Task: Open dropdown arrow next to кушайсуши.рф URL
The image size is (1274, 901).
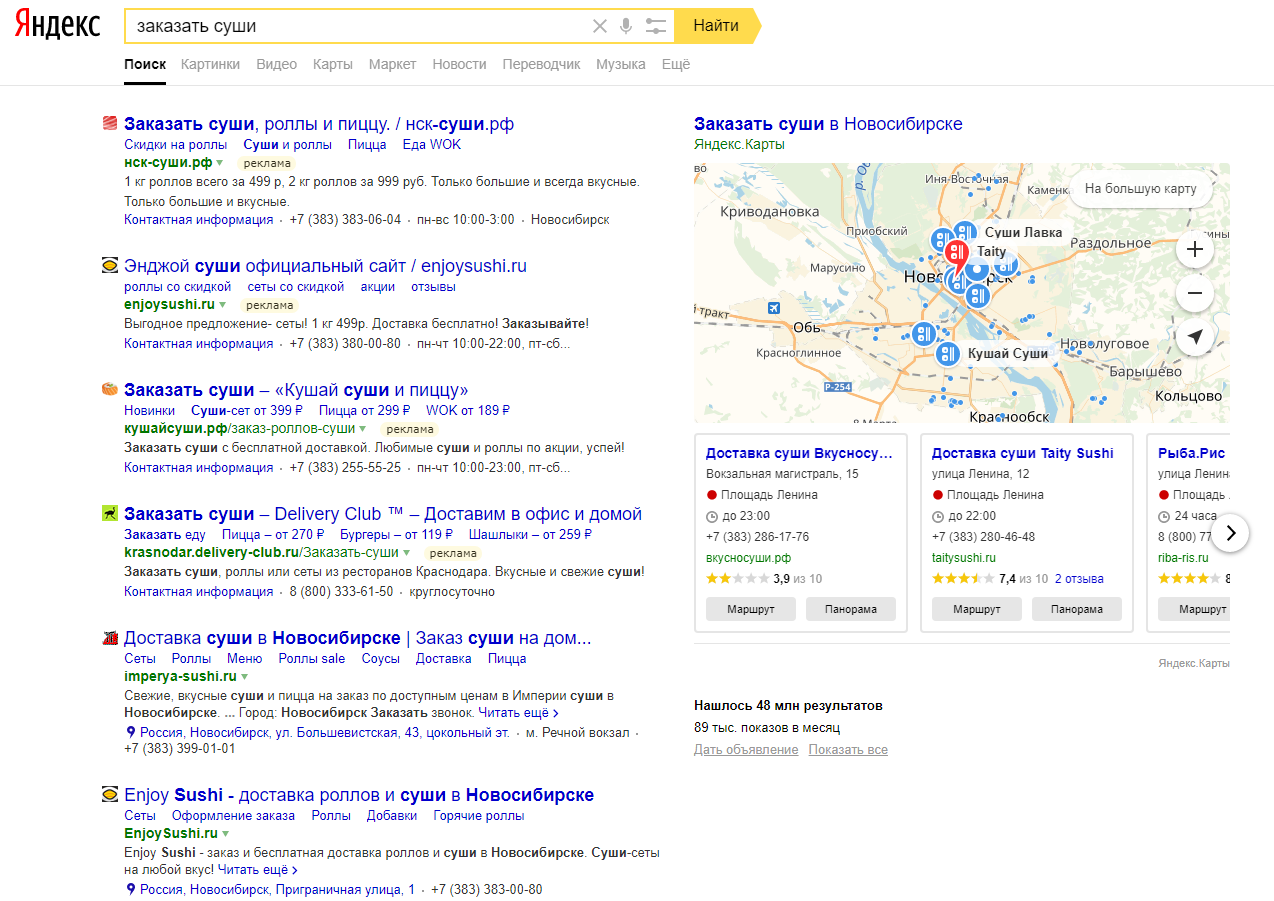Action: coord(363,428)
